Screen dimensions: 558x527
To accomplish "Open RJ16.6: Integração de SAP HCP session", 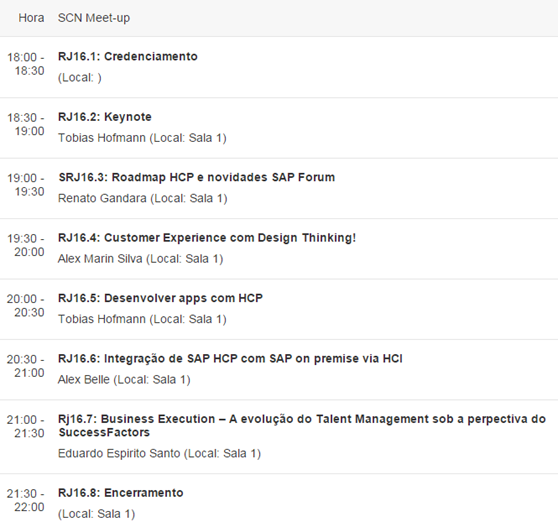I will (230, 359).
